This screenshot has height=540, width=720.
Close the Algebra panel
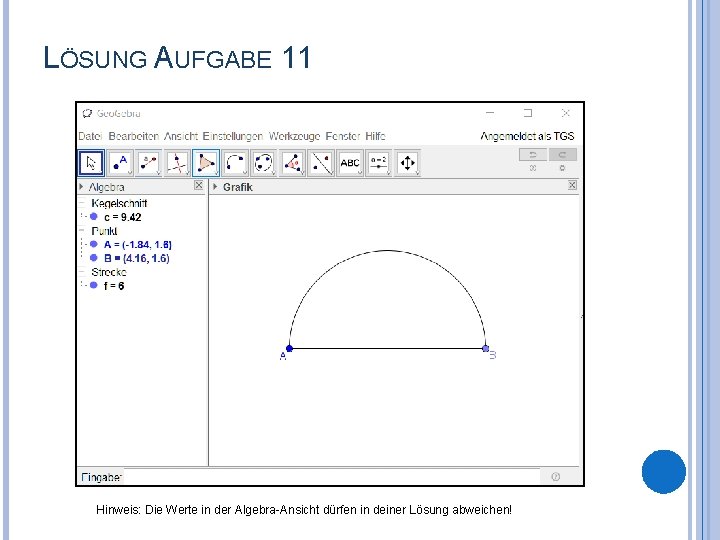198,185
